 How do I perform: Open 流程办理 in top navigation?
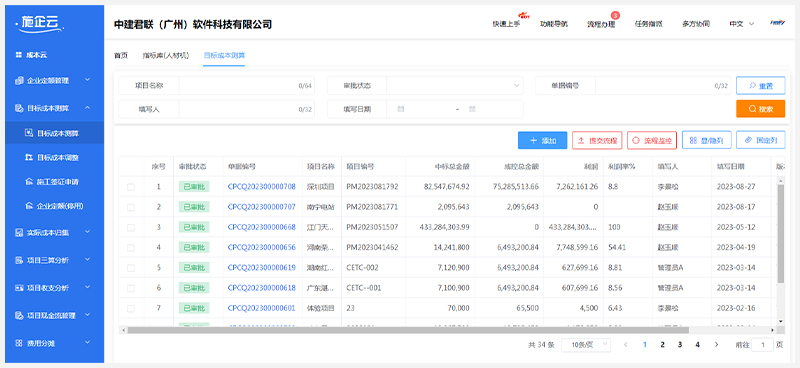coord(601,24)
